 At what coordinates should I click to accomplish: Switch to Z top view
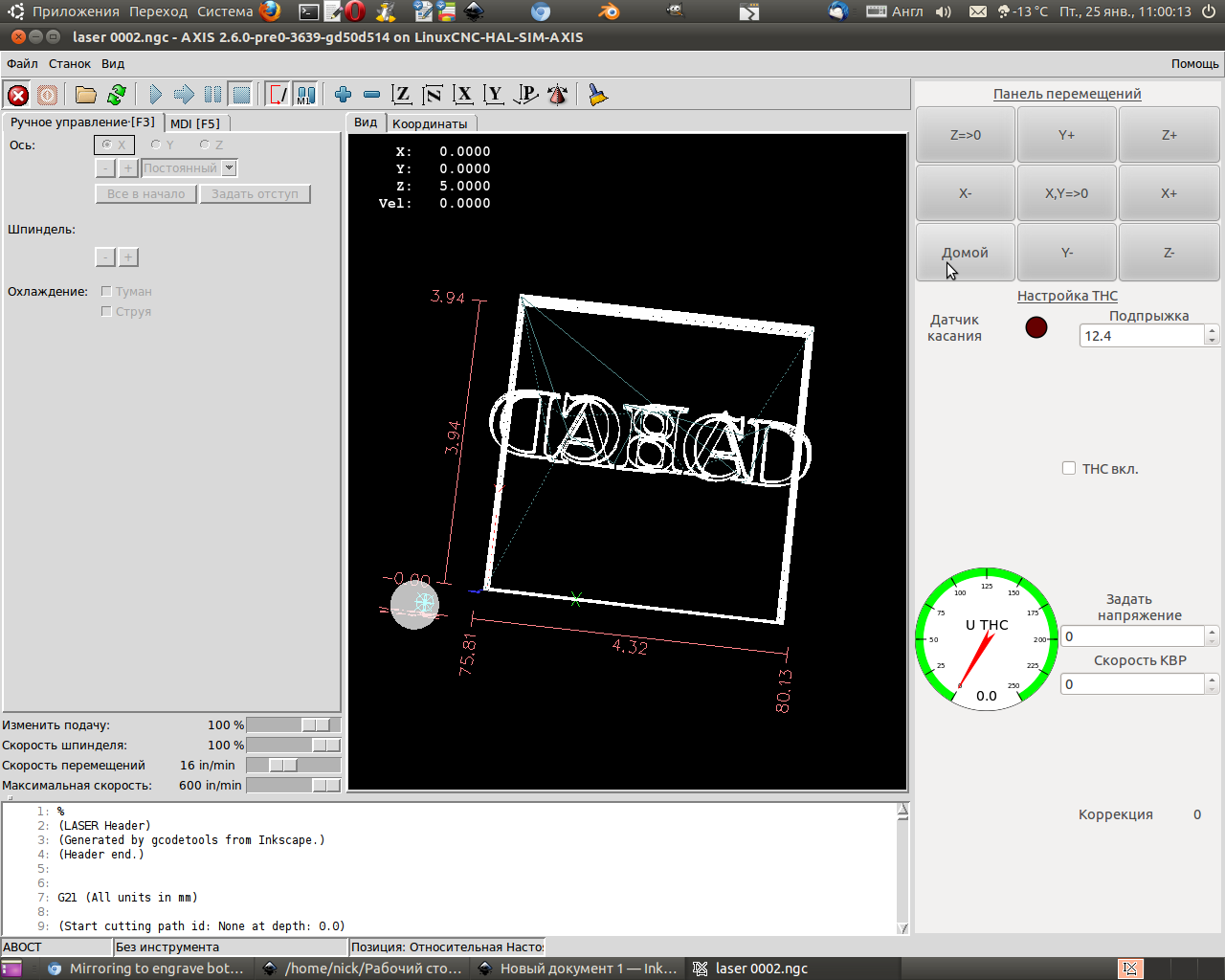(x=402, y=95)
